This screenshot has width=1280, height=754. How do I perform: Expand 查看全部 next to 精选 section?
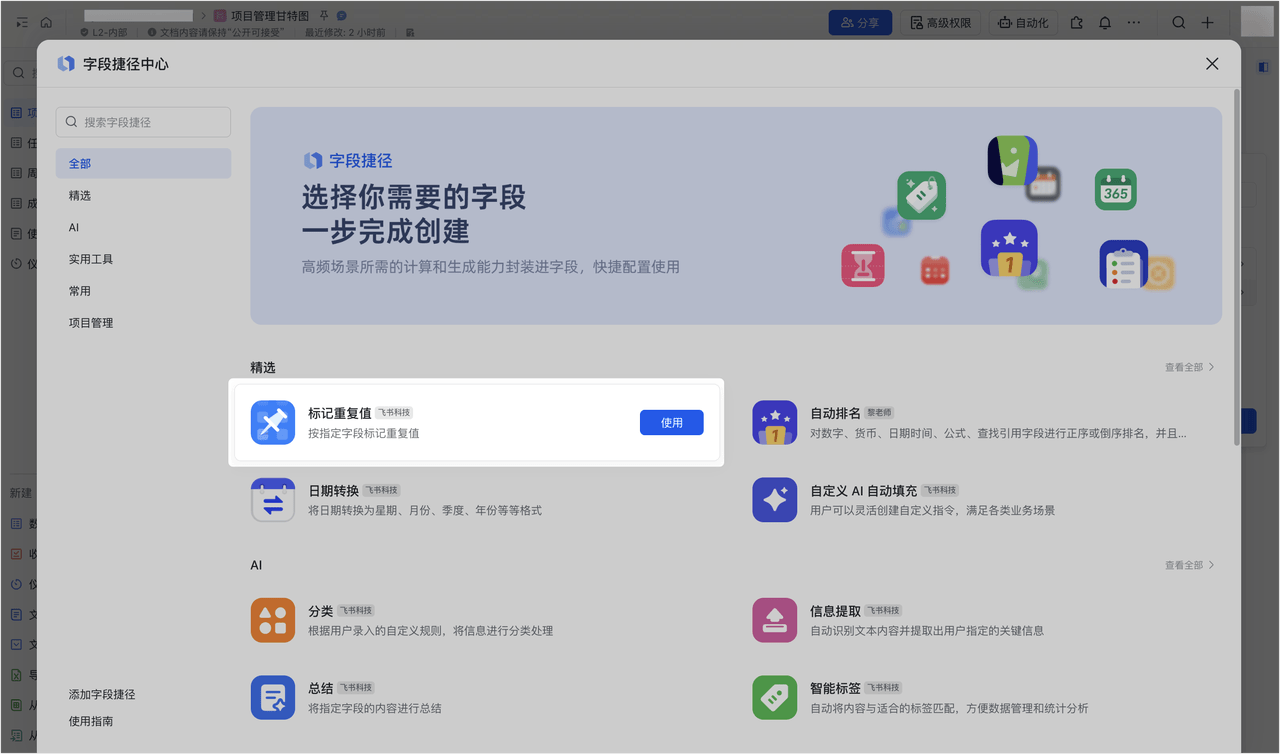[x=1190, y=367]
